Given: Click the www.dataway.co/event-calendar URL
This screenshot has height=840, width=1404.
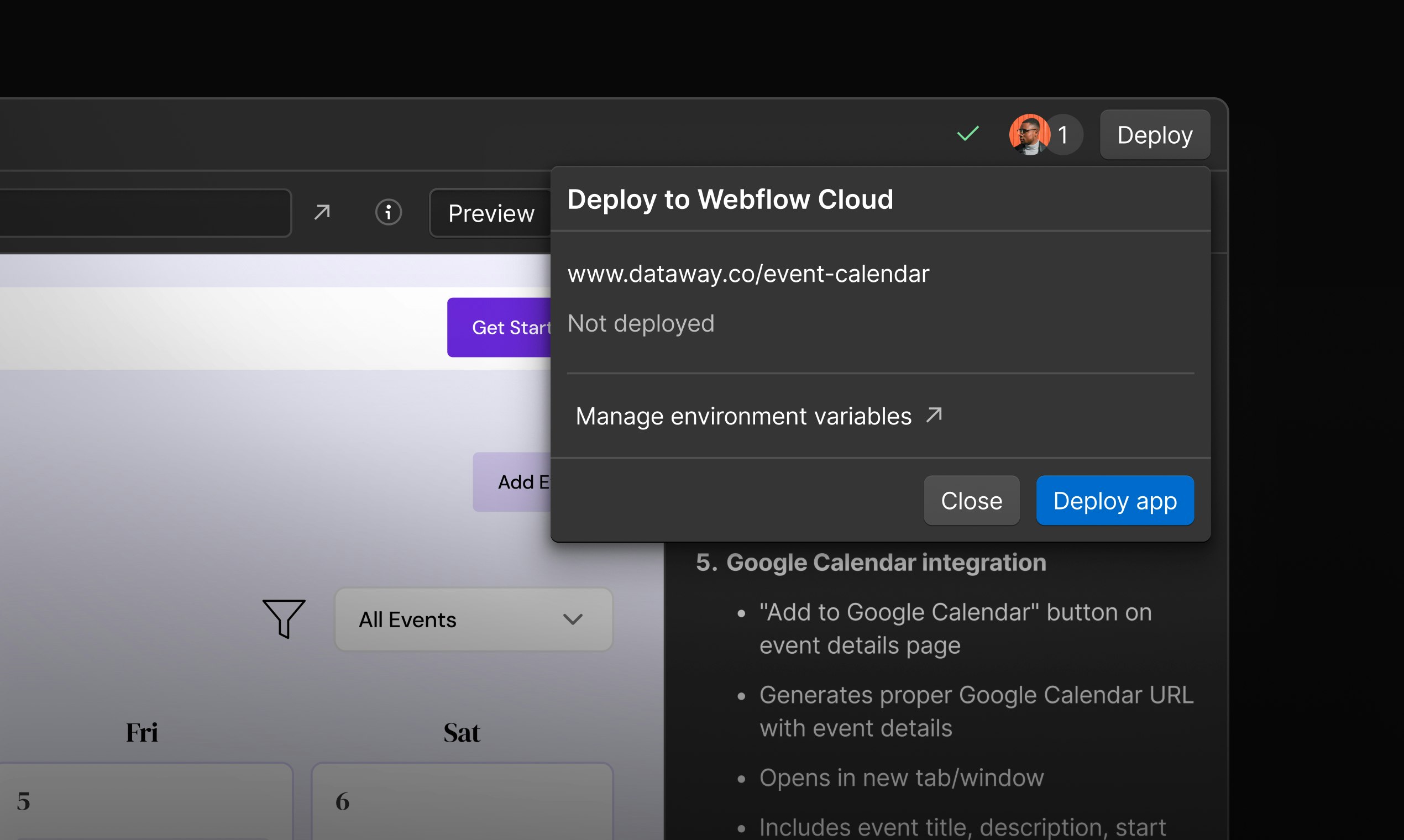Looking at the screenshot, I should 748,274.
